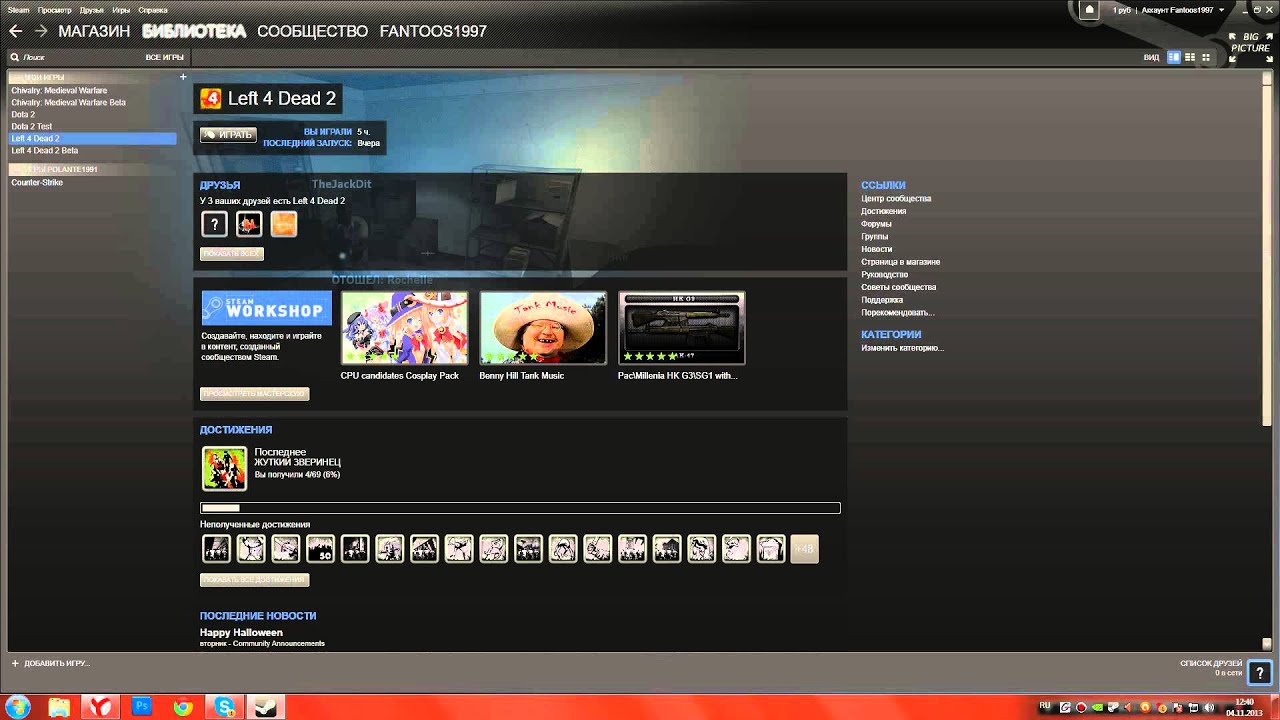Image resolution: width=1280 pixels, height=720 pixels.
Task: Click the search magnifier icon
Action: click(x=15, y=58)
